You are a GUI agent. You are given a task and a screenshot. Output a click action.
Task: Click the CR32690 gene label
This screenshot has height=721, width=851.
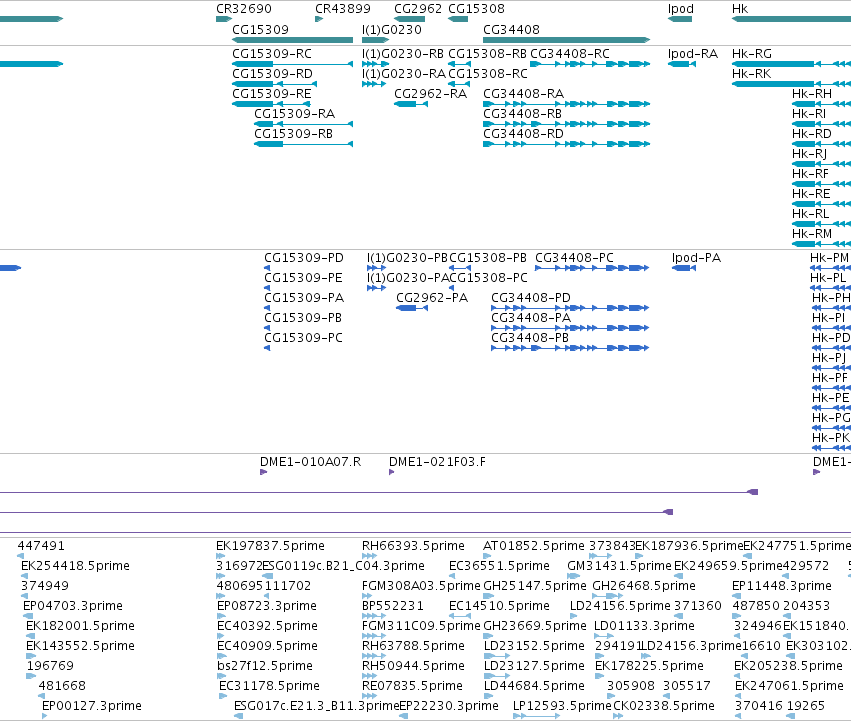[x=244, y=9]
